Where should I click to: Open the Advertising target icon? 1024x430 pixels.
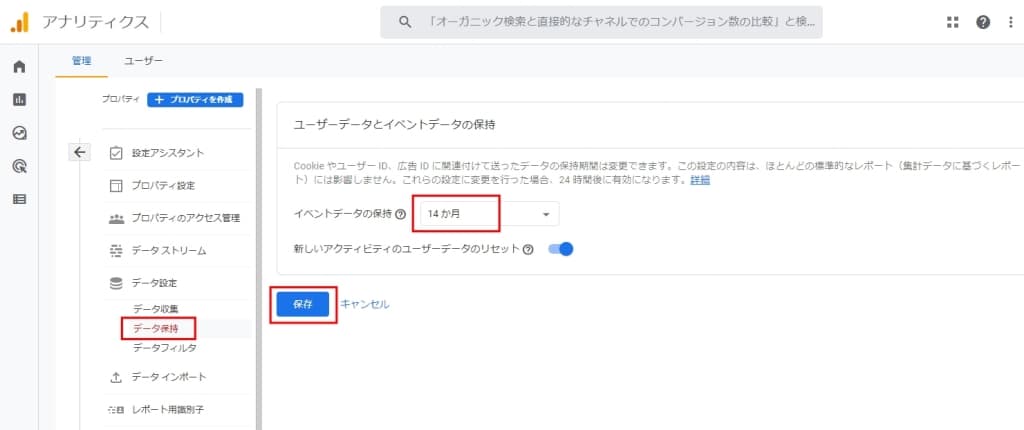20,167
